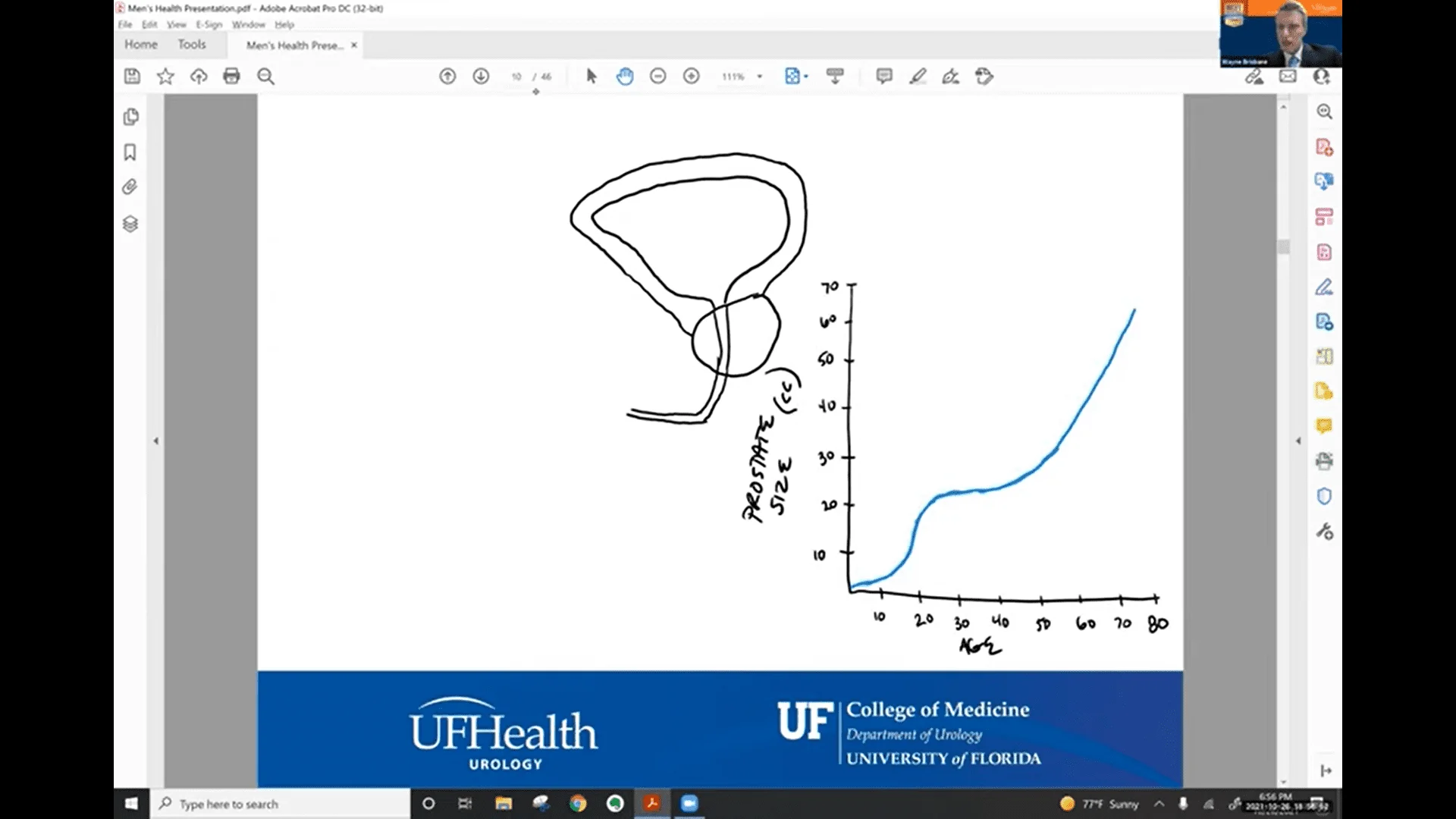Add document to starred favorites
The width and height of the screenshot is (1456, 819).
[x=165, y=76]
